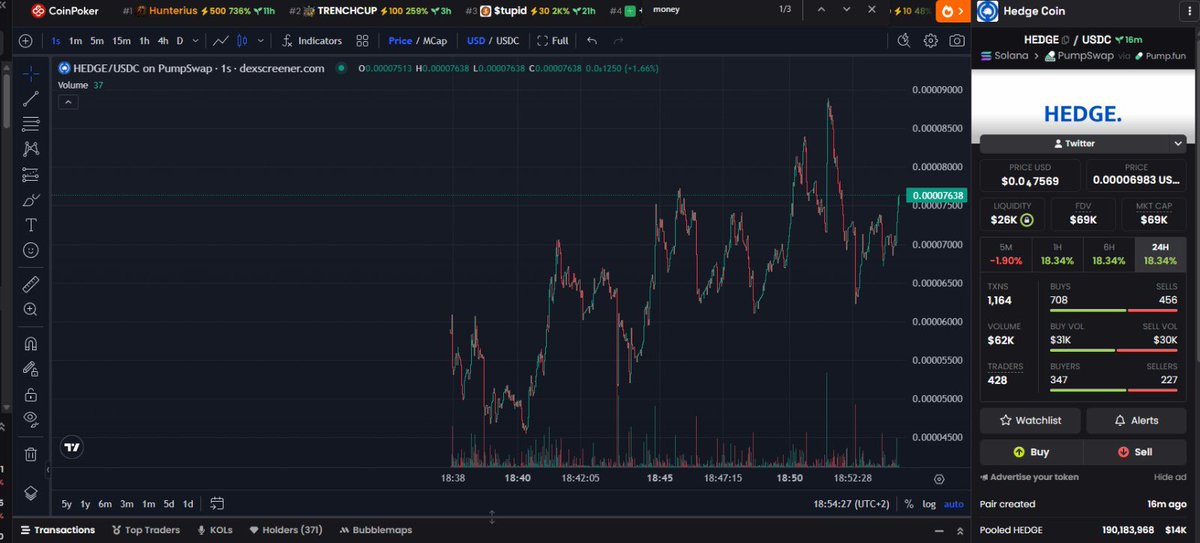
Task: Take a chart snapshot with camera
Action: [957, 41]
